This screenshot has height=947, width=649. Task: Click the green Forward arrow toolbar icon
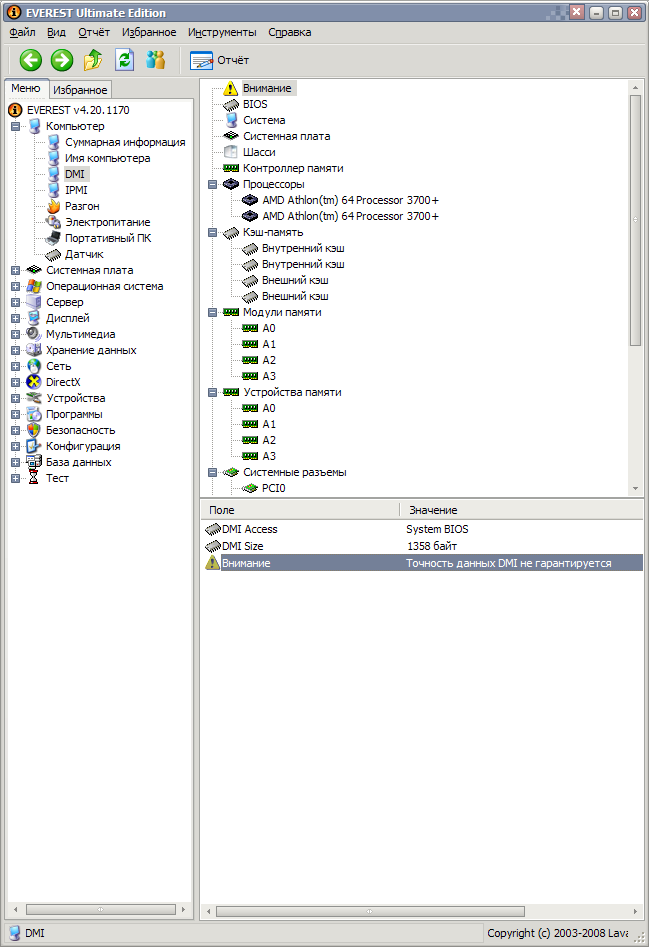62,60
